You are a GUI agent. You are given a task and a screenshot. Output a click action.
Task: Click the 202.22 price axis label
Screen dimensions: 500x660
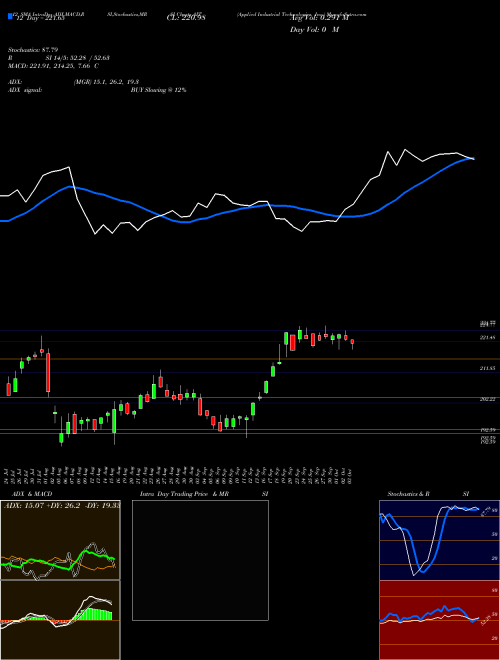[487, 399]
